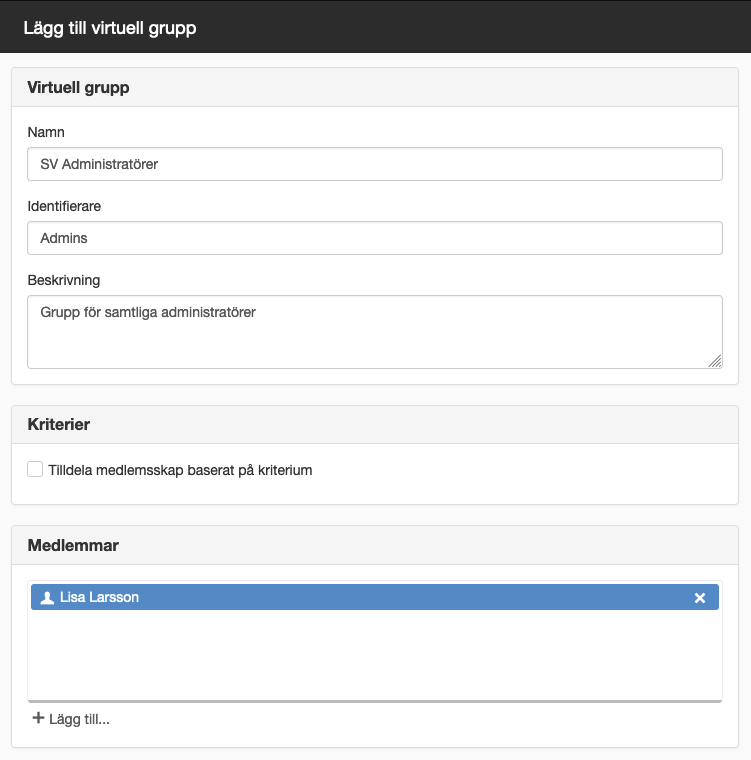Open the Lägg till... members link
751x760 pixels.
click(71, 719)
